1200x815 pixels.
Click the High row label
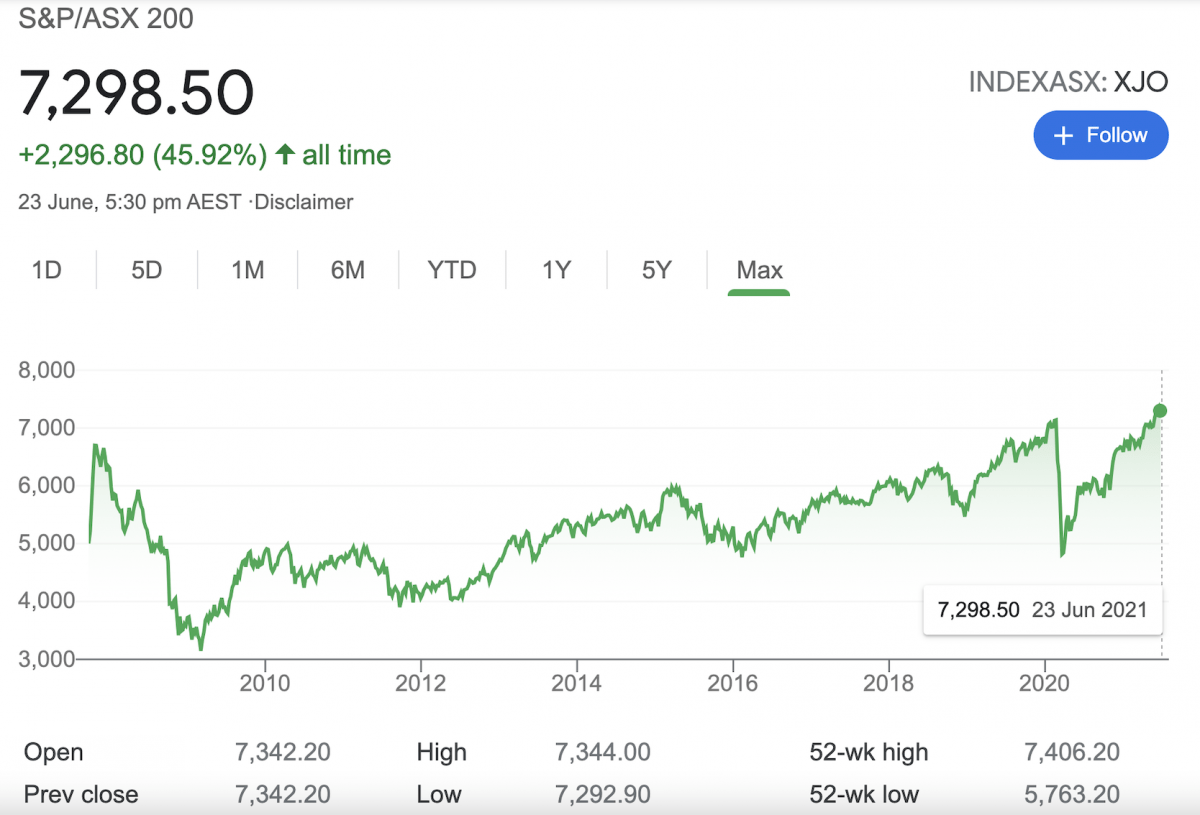pyautogui.click(x=442, y=753)
